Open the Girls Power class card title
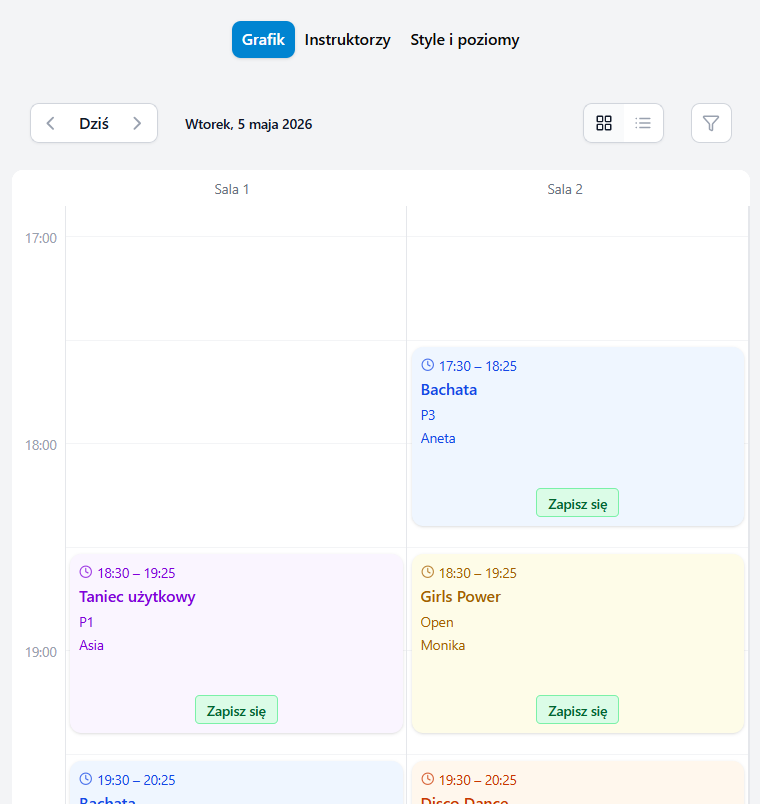760x804 pixels. [461, 596]
